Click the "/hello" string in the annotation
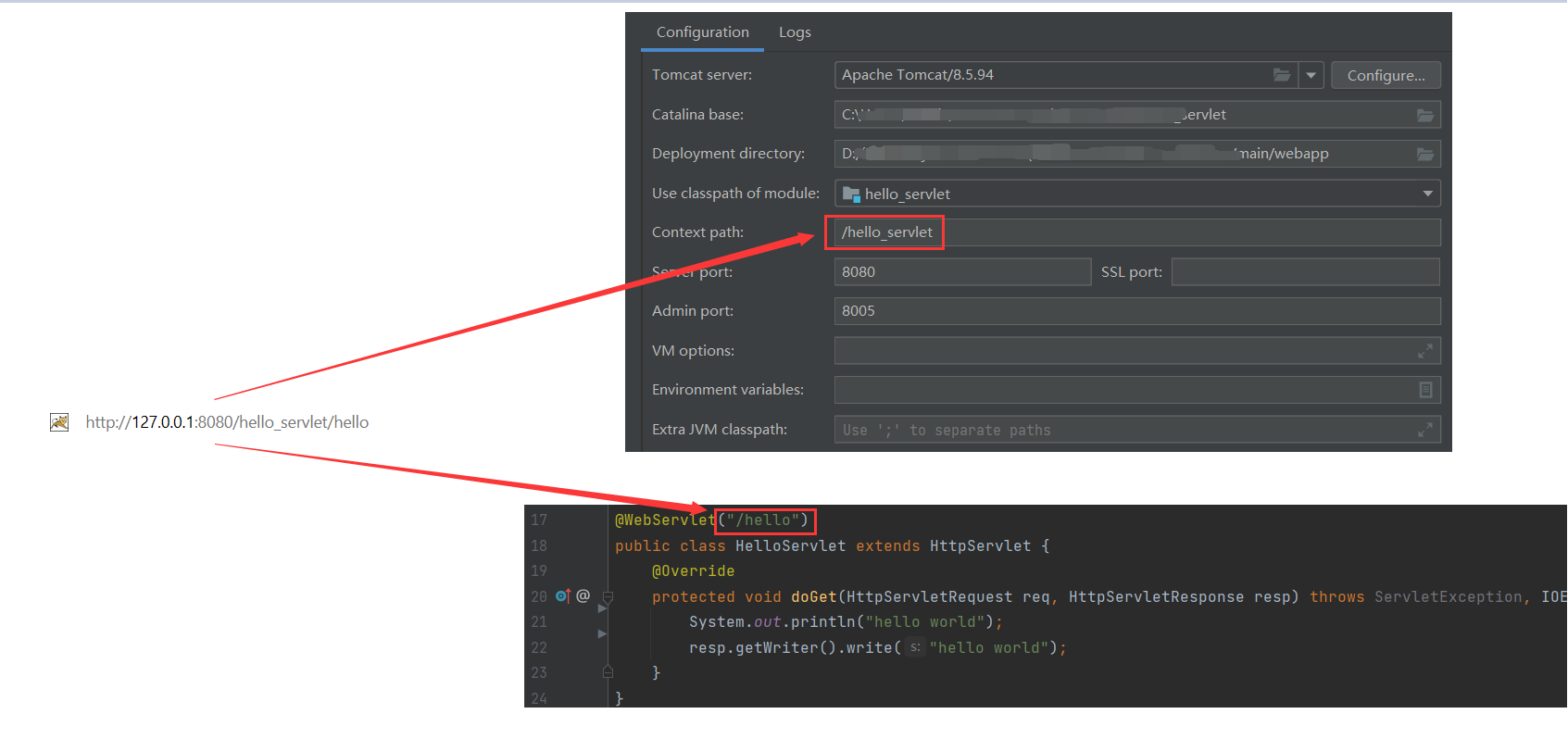 click(763, 520)
